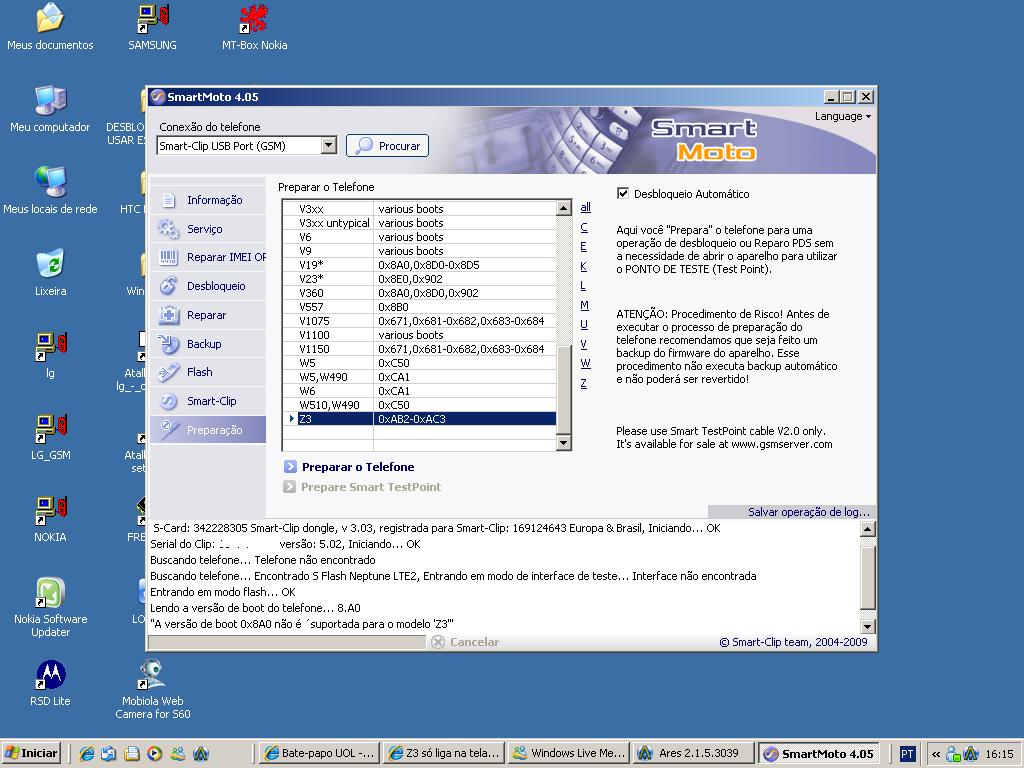Select the V3xx row in model list

[x=420, y=209]
